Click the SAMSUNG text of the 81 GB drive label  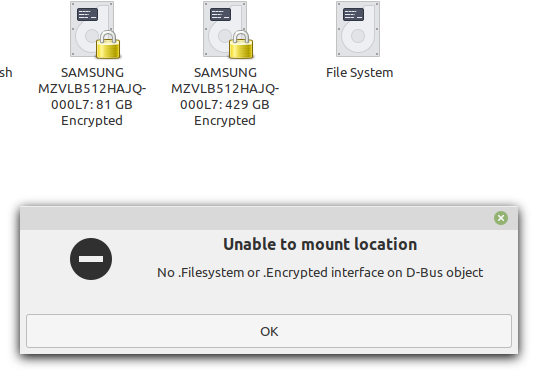pos(92,73)
